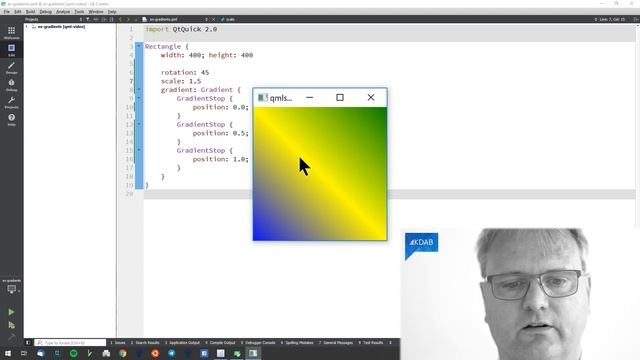This screenshot has width=640, height=360.
Task: Split the Projects side pane
Action: pos(104,19)
